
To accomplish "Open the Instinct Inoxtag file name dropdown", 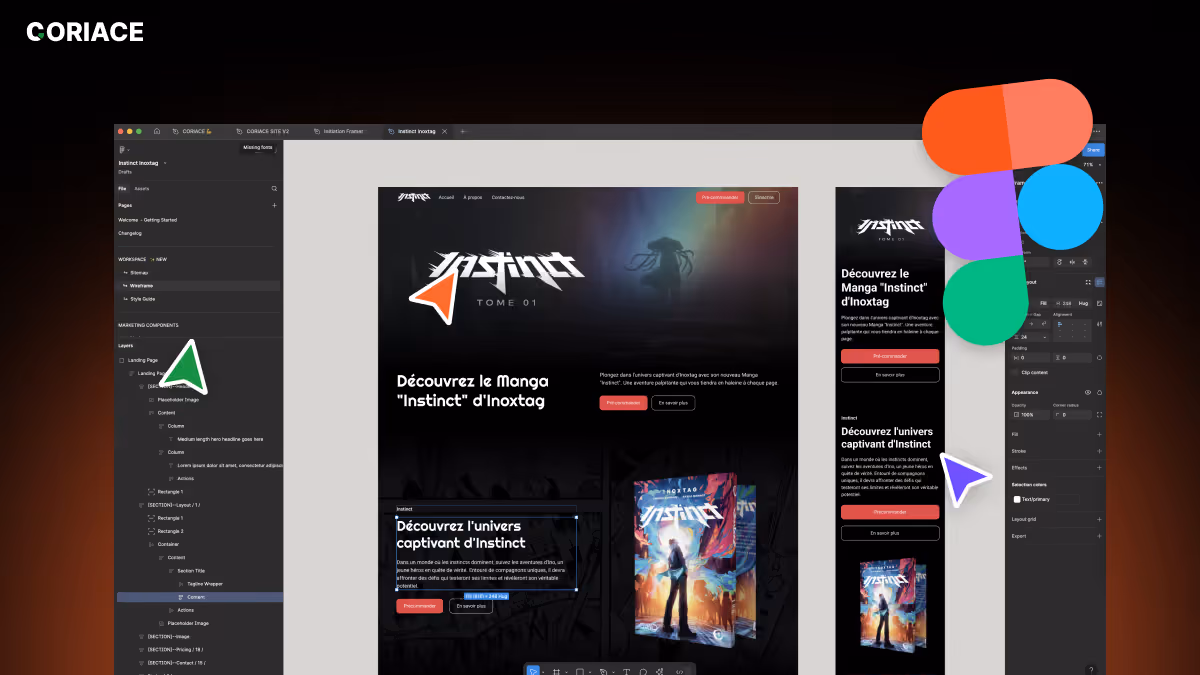I will (x=164, y=162).
